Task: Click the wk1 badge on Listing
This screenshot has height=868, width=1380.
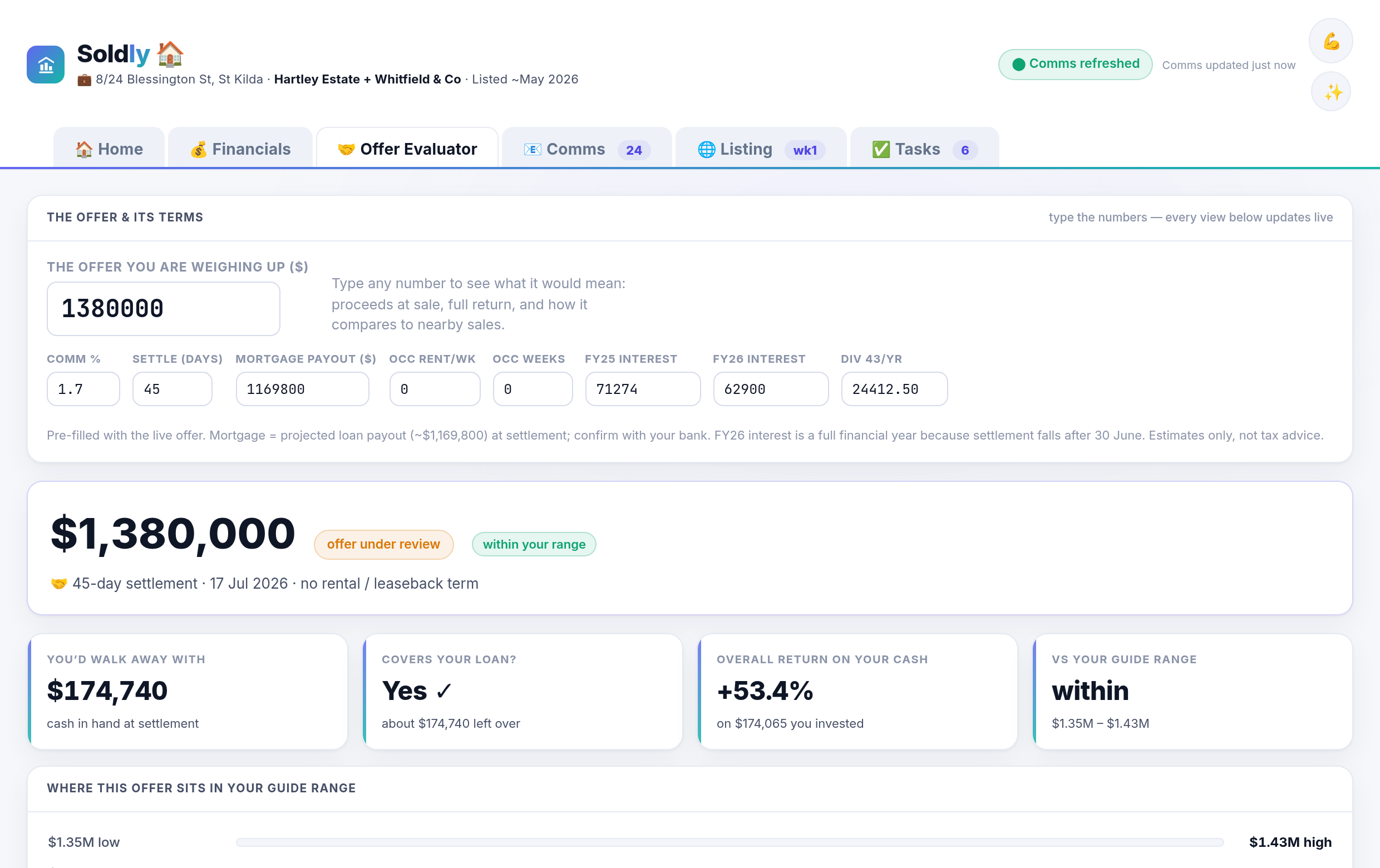Action: (805, 150)
